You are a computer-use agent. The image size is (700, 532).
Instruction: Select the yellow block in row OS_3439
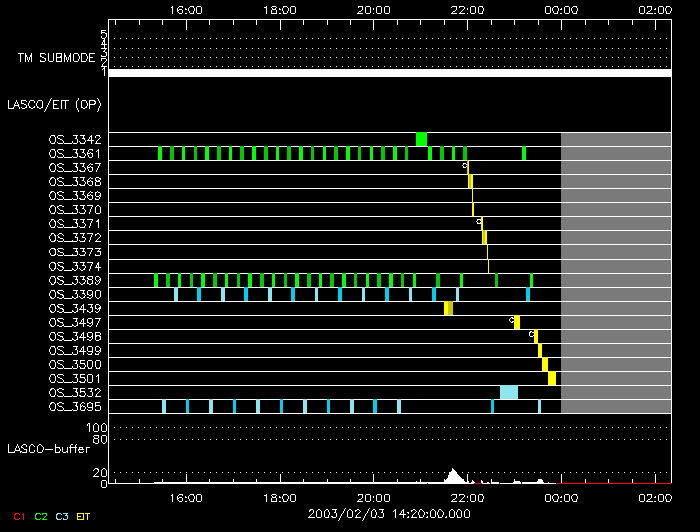pos(448,308)
